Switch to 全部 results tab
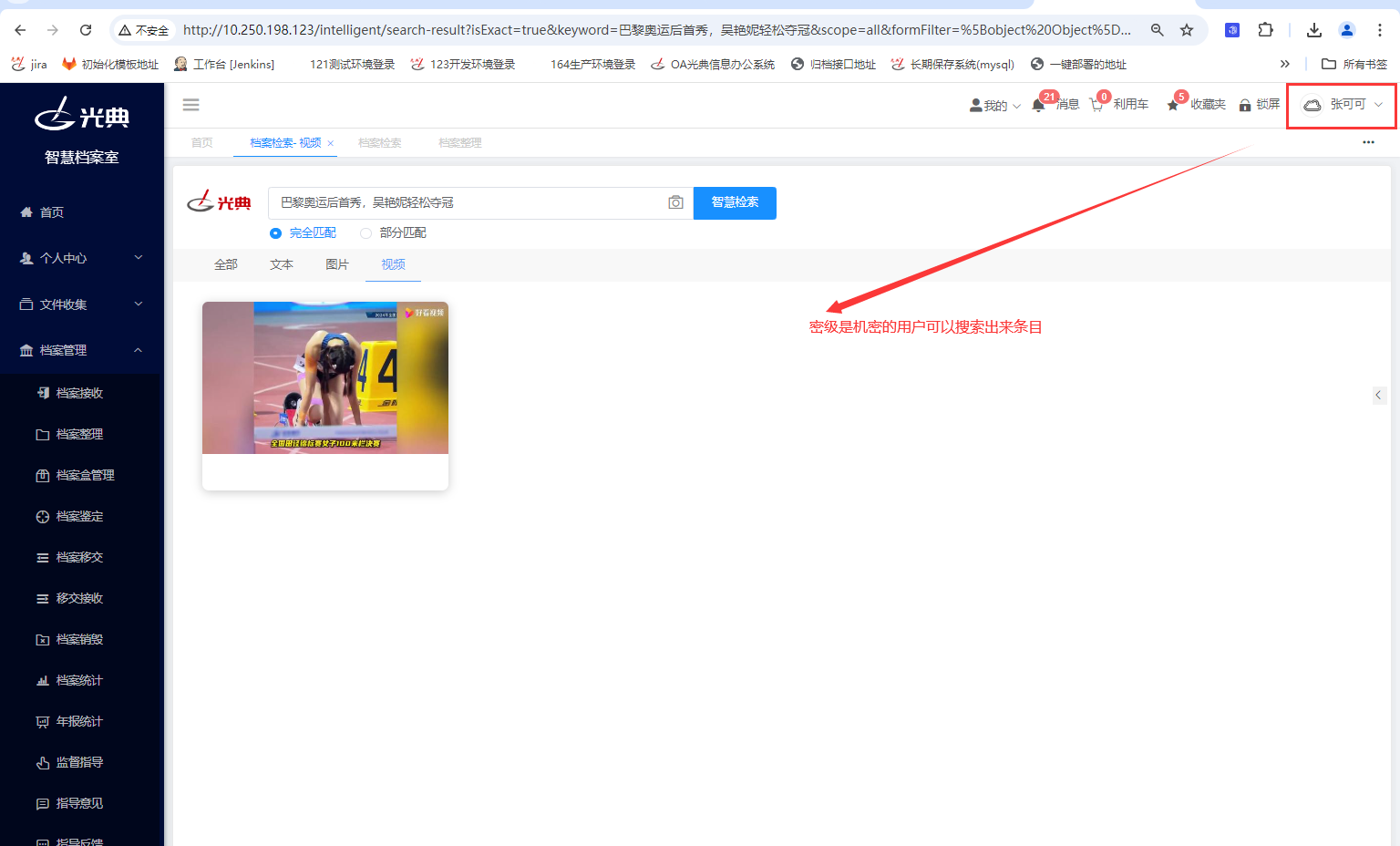The image size is (1400, 846). pos(226,264)
